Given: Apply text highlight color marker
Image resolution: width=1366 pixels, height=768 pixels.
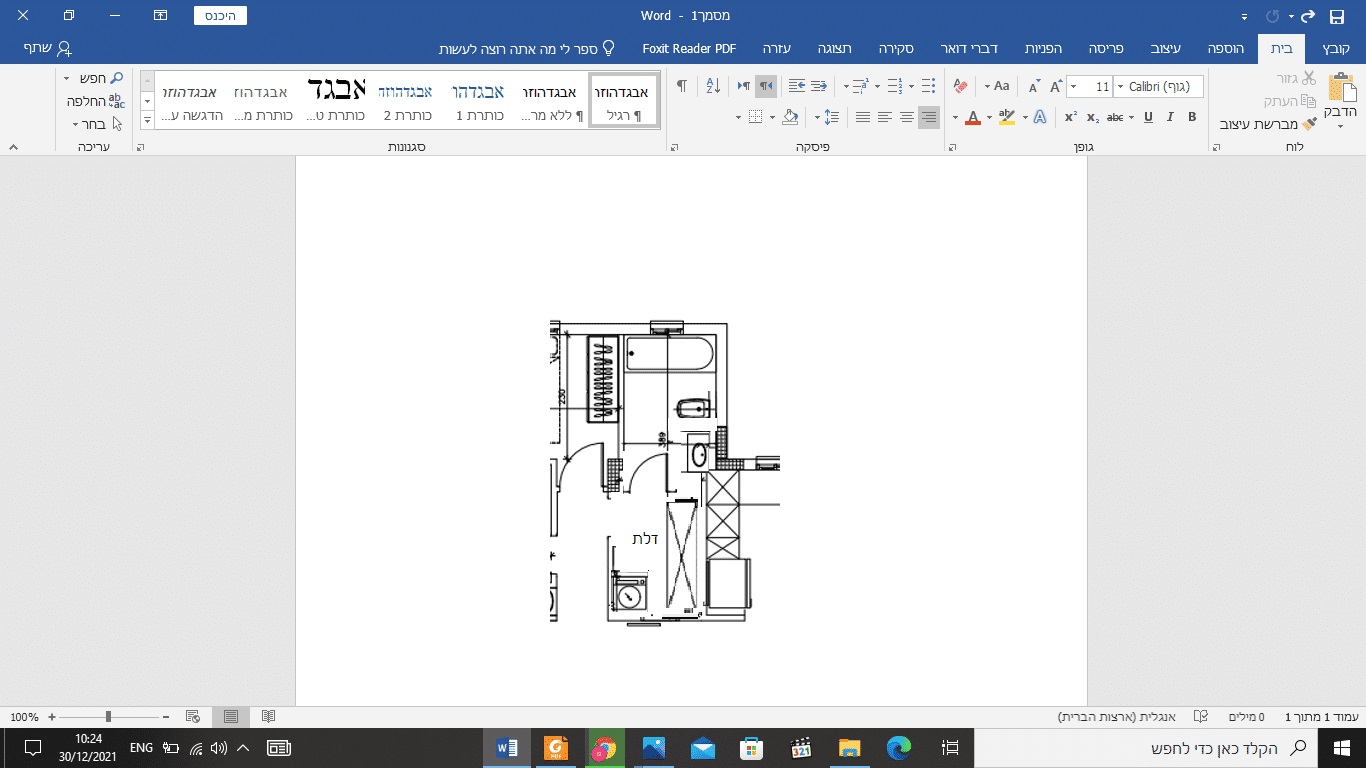Looking at the screenshot, I should coord(1006,117).
